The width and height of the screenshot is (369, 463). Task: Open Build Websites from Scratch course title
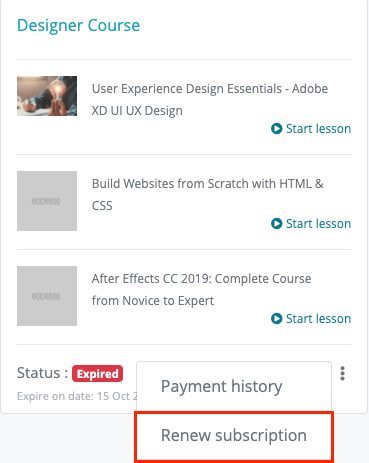click(x=207, y=195)
